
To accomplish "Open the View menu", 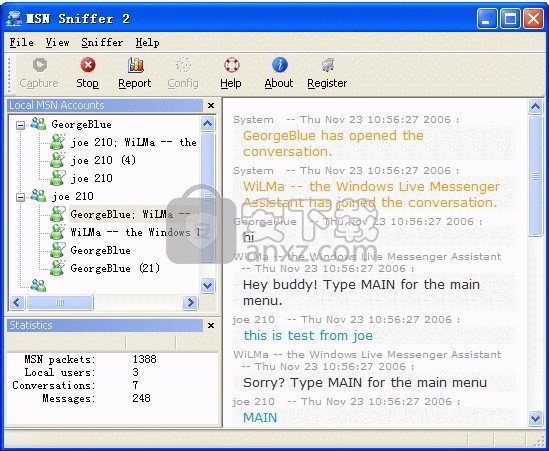I will tap(57, 43).
